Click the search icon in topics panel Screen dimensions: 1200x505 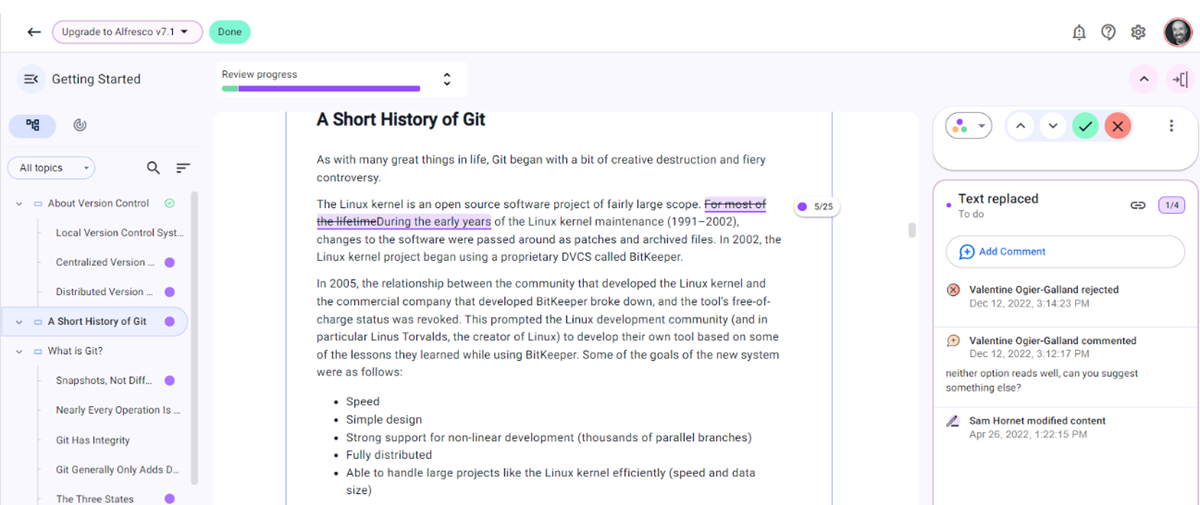click(153, 168)
